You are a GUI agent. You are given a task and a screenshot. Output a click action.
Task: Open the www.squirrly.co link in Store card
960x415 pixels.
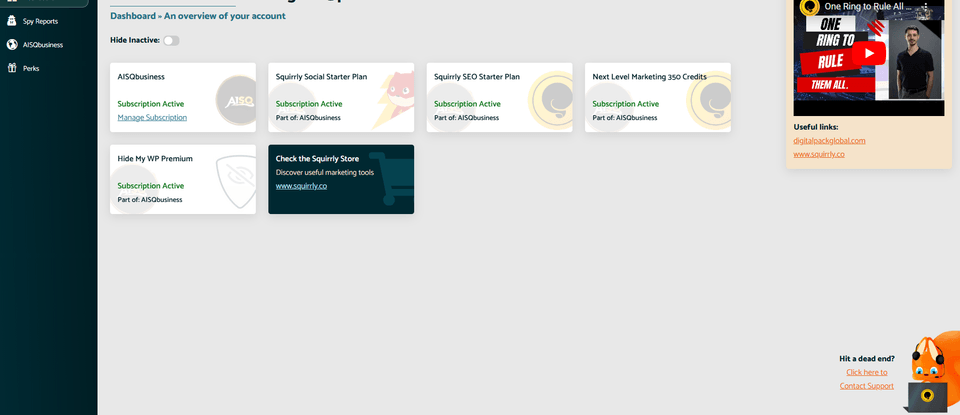coord(301,186)
